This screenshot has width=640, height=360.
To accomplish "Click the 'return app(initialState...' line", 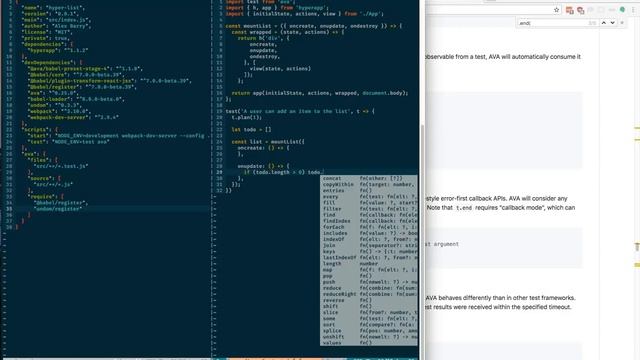I will (x=321, y=93).
